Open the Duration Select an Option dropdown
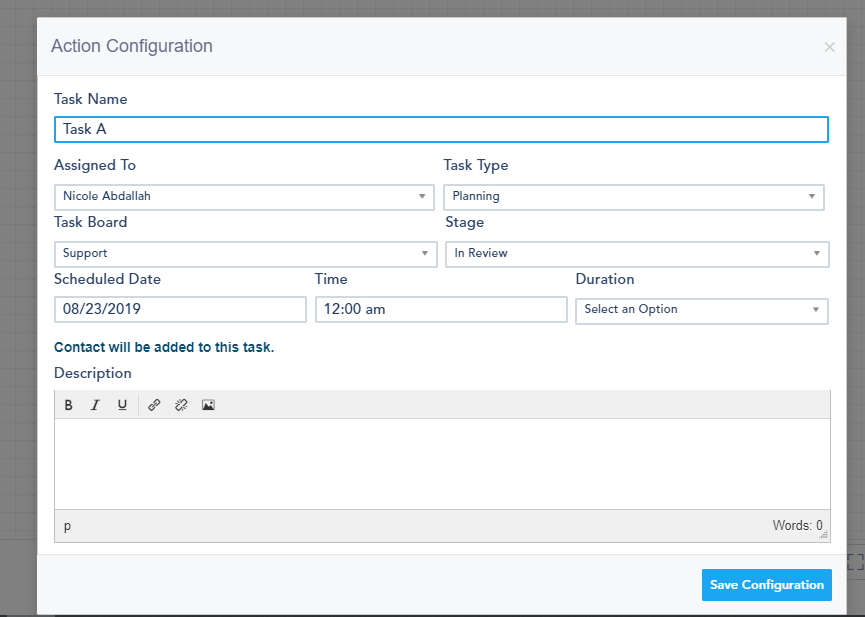Viewport: 865px width, 617px height. coord(701,311)
